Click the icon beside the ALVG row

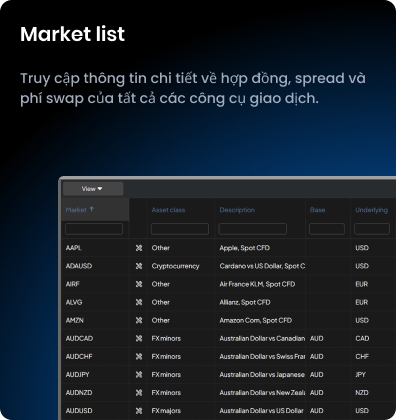click(139, 302)
